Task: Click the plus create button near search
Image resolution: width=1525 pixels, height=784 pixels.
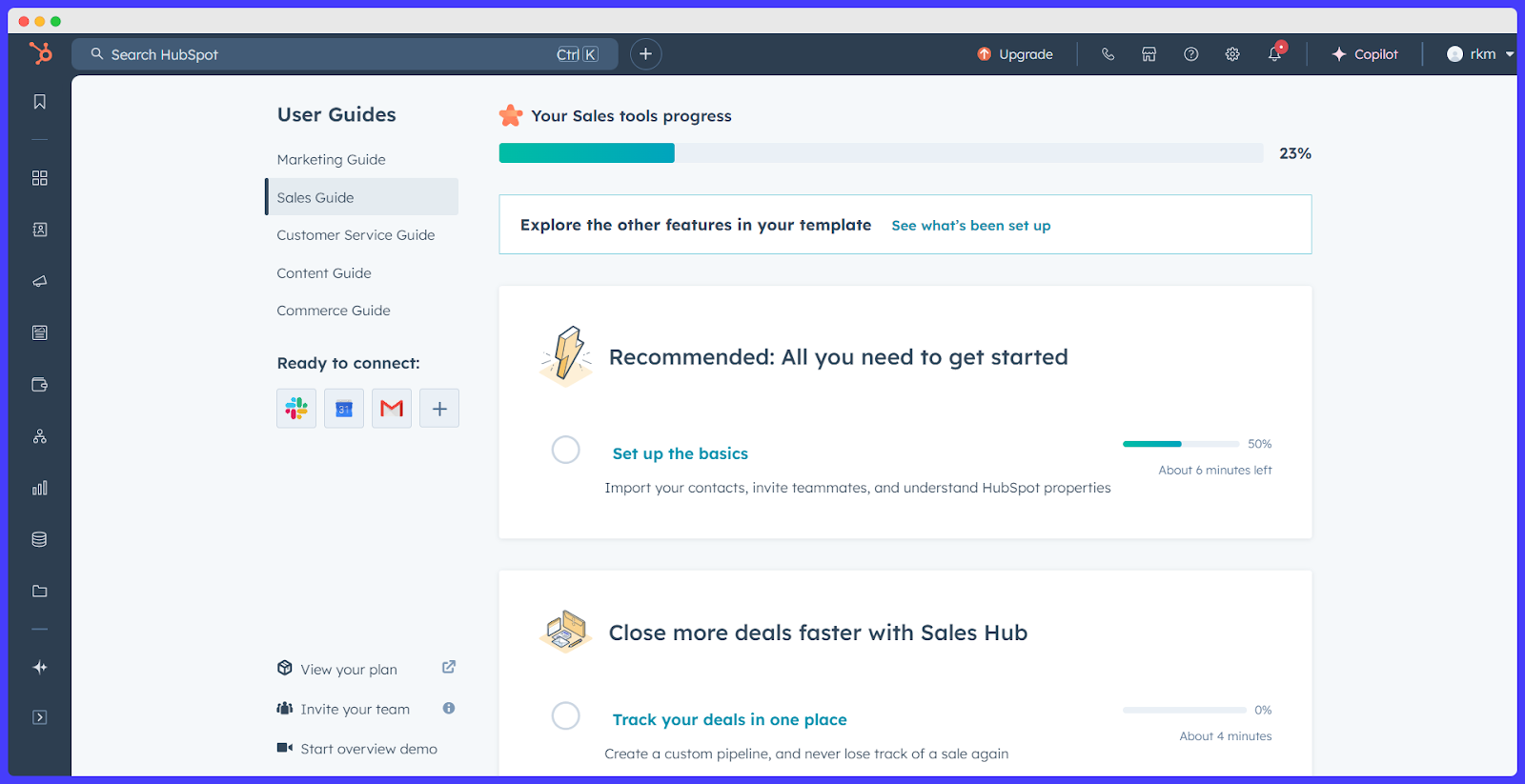Action: point(645,54)
